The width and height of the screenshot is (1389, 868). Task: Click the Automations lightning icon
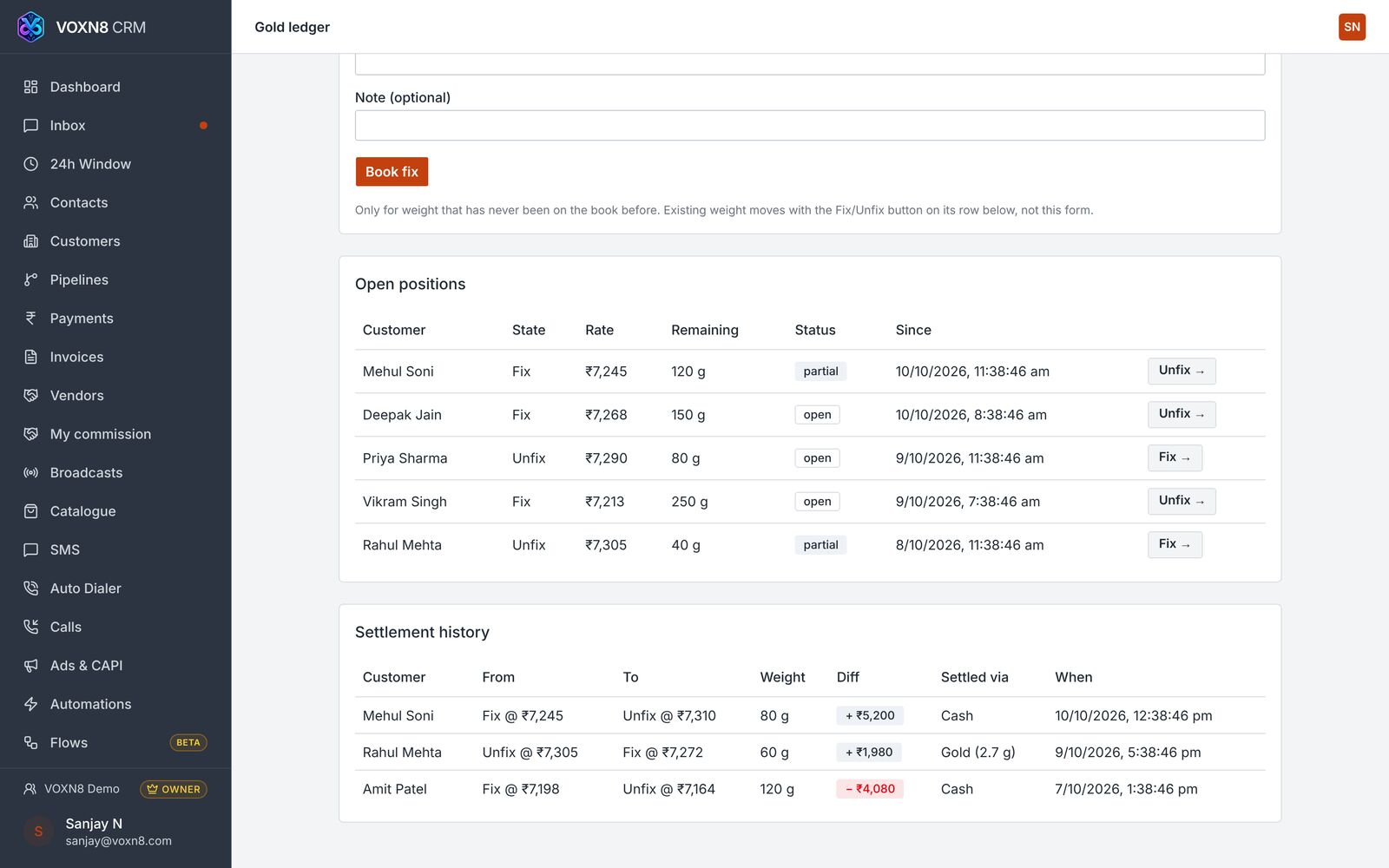coord(31,704)
